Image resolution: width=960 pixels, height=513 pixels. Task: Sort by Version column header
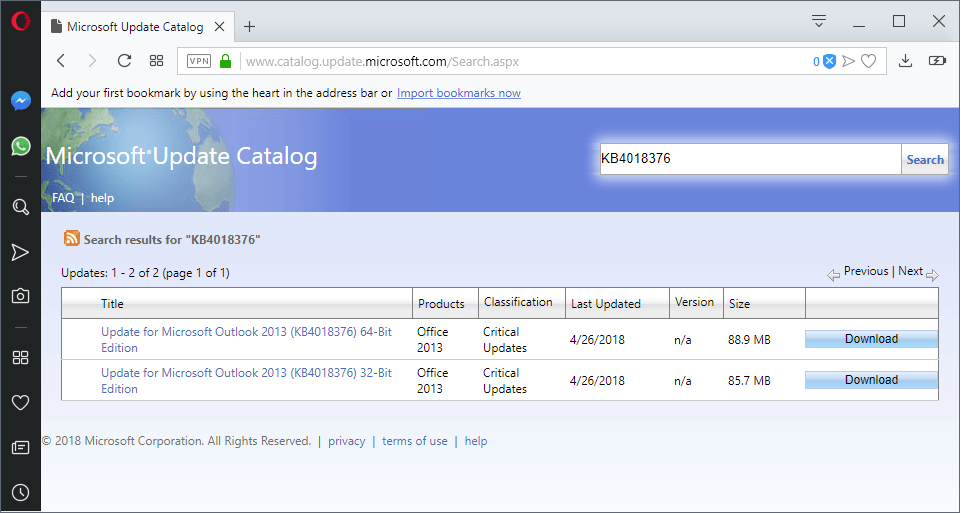[694, 302]
